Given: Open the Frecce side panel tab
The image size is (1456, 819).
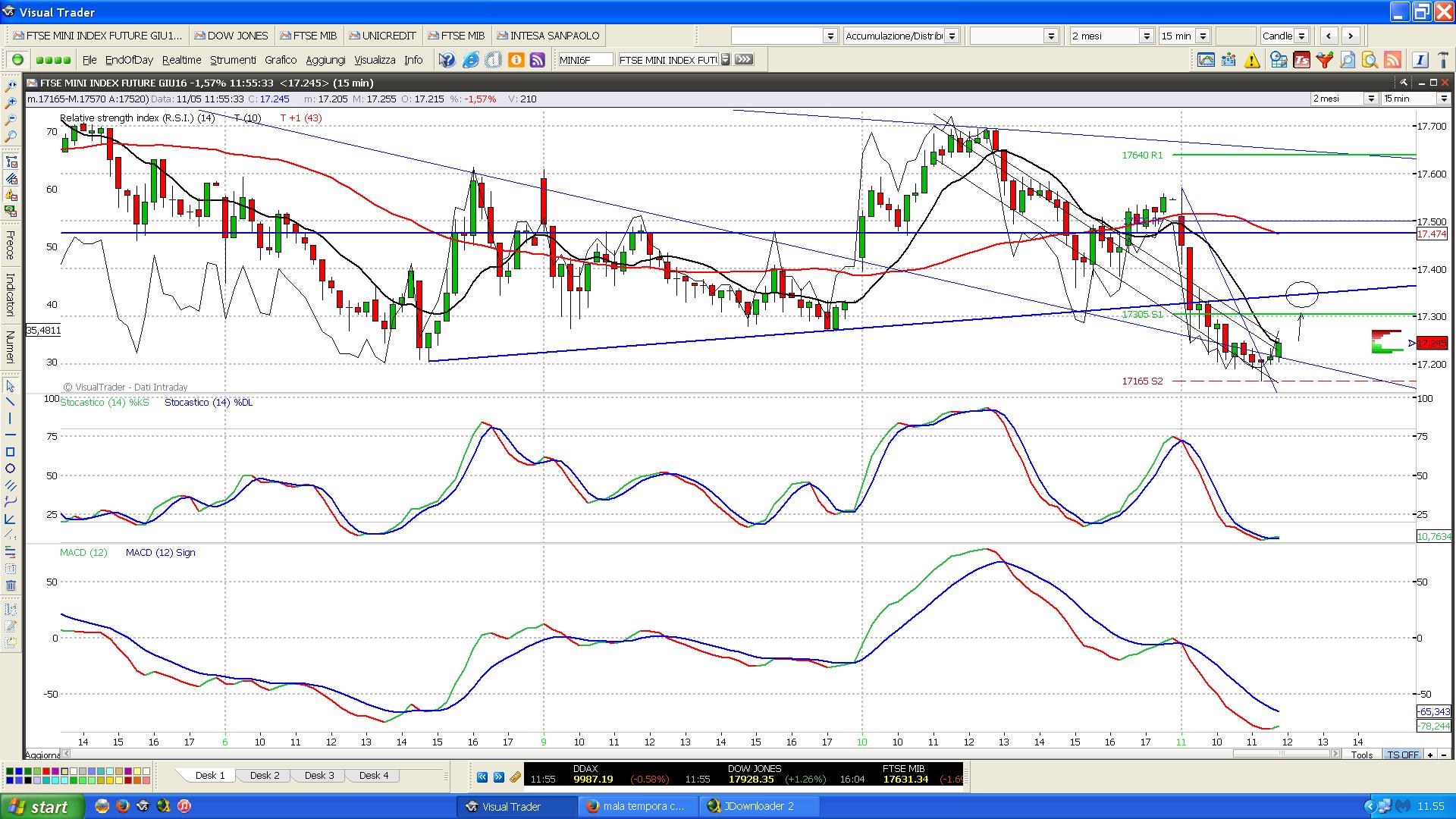Looking at the screenshot, I should (11, 244).
